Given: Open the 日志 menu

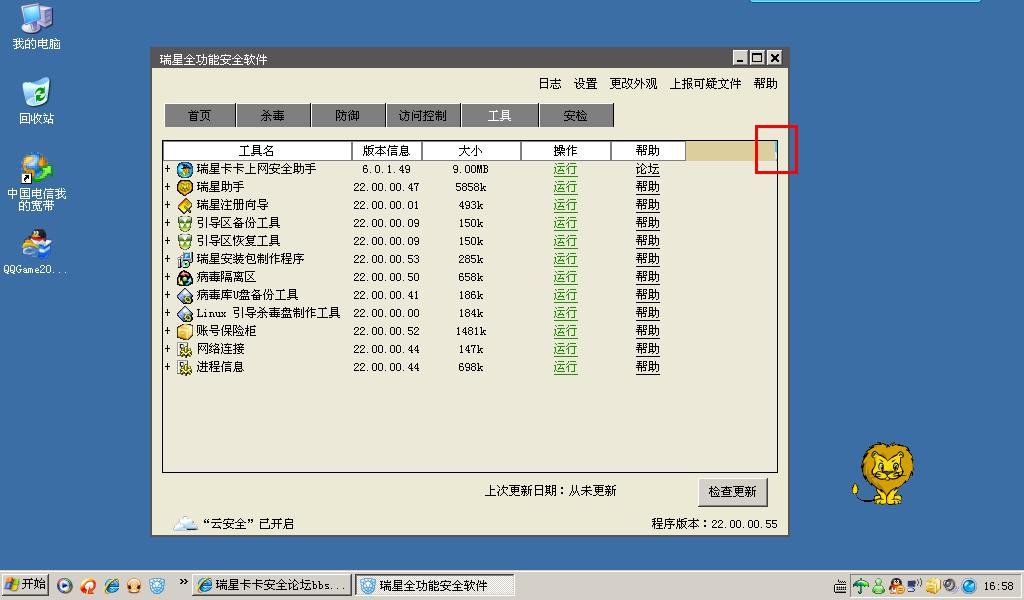Looking at the screenshot, I should point(550,84).
